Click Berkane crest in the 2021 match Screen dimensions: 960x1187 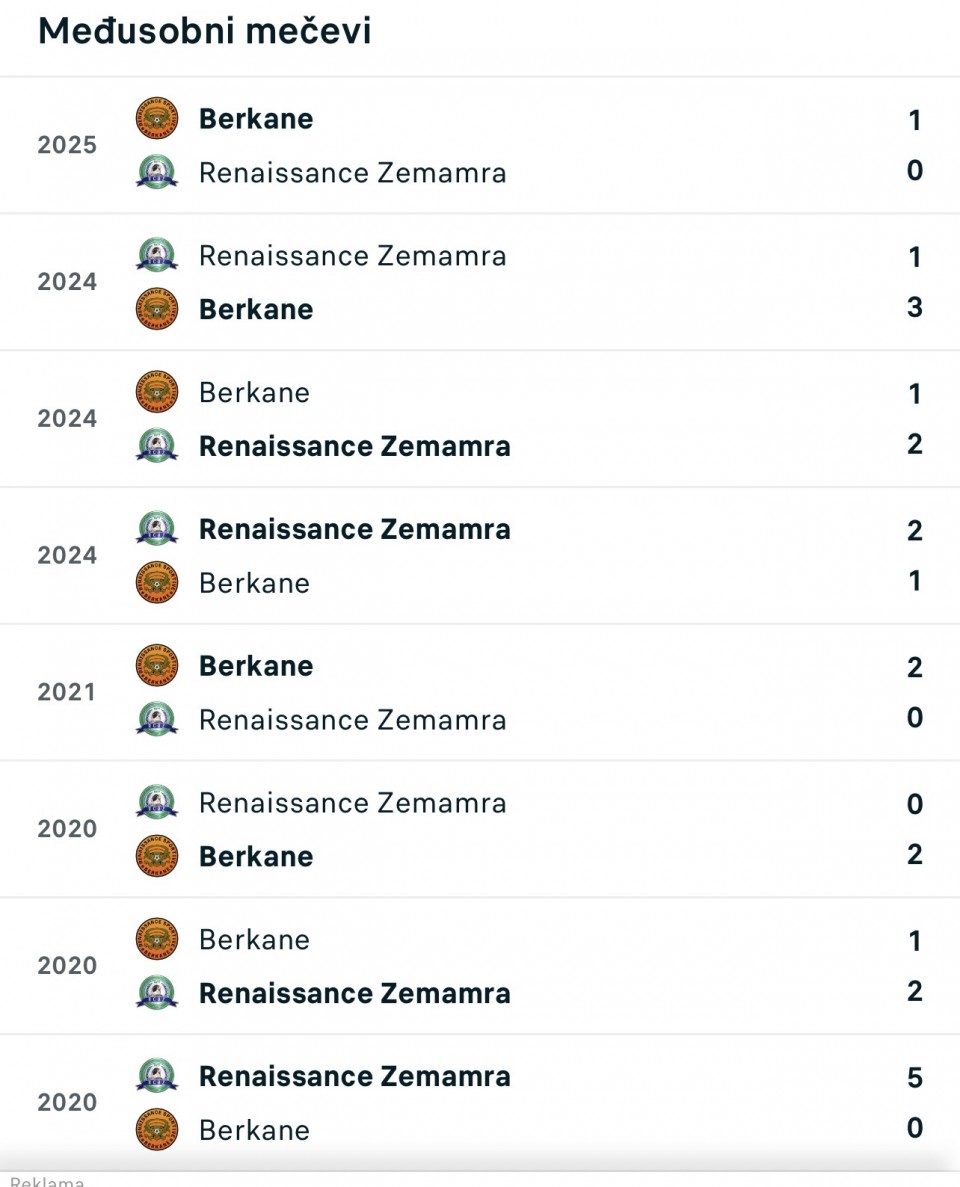click(156, 666)
